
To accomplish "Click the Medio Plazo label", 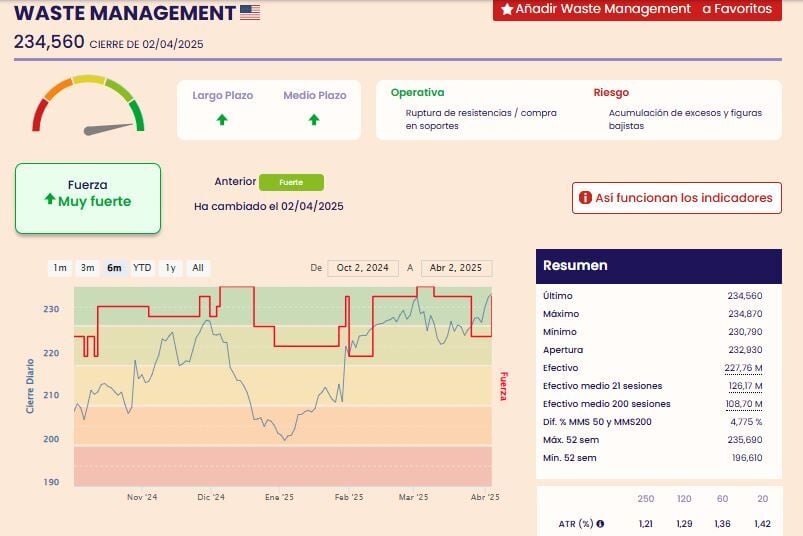I will pyautogui.click(x=315, y=95).
